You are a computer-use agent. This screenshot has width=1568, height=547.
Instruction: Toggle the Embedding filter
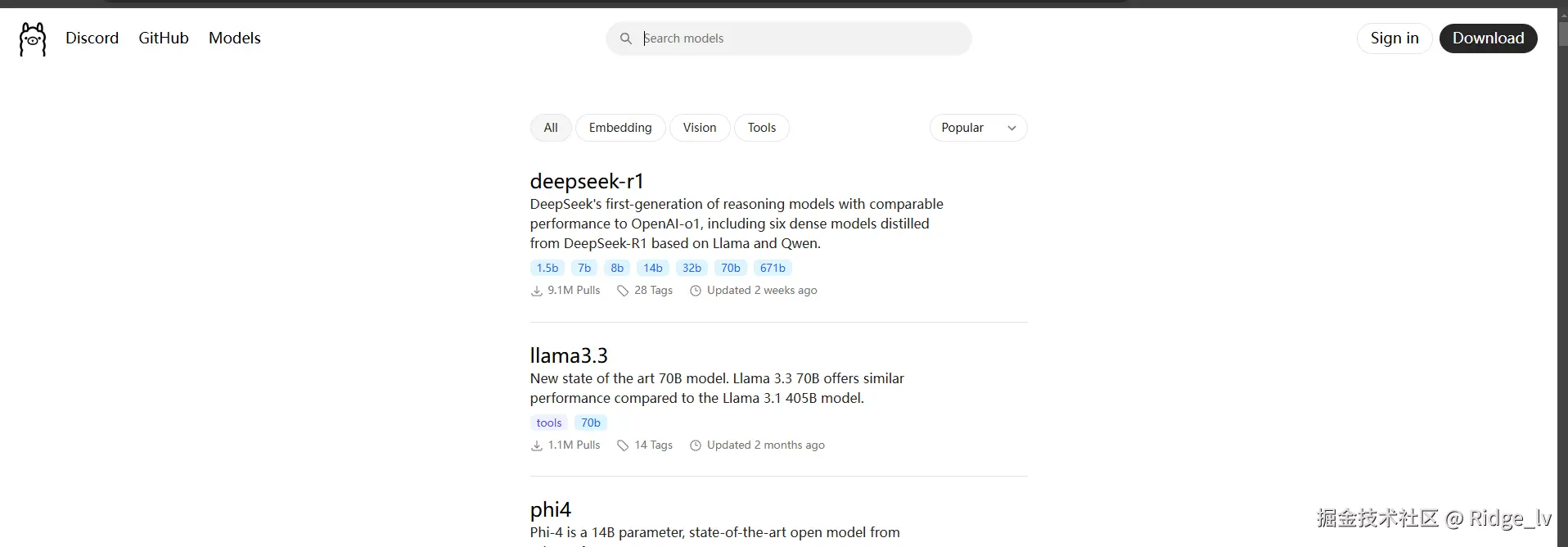pyautogui.click(x=620, y=128)
